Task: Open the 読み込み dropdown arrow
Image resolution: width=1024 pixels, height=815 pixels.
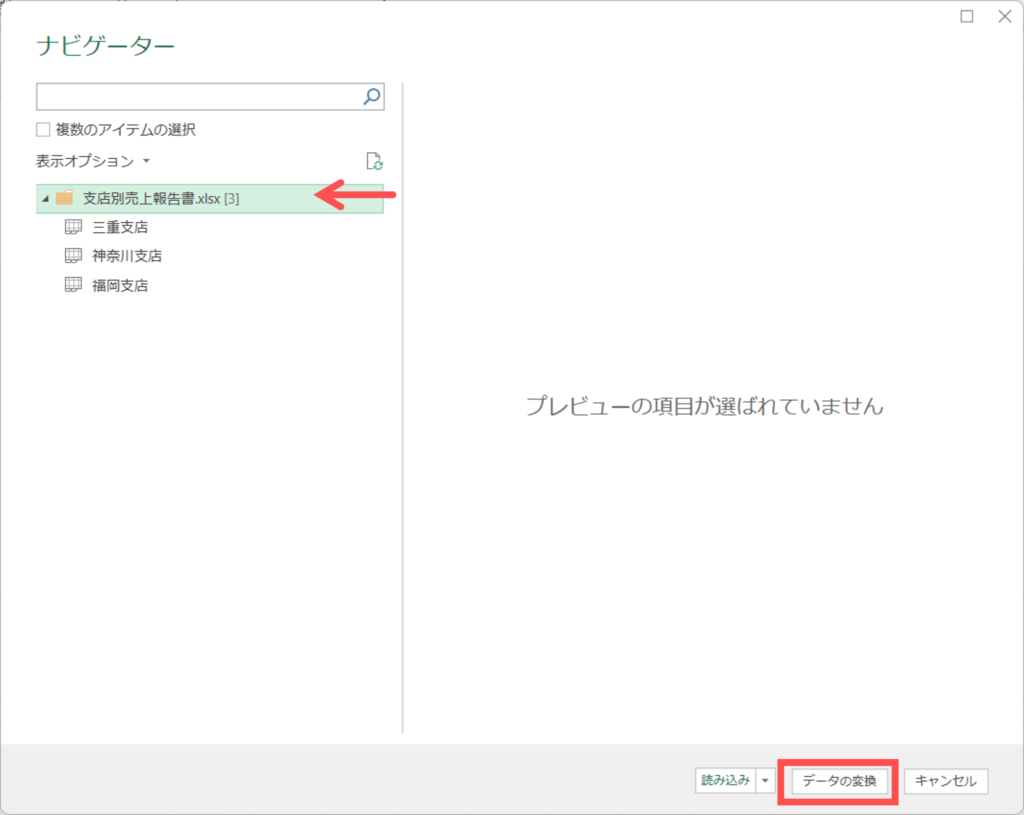Action: click(765, 781)
